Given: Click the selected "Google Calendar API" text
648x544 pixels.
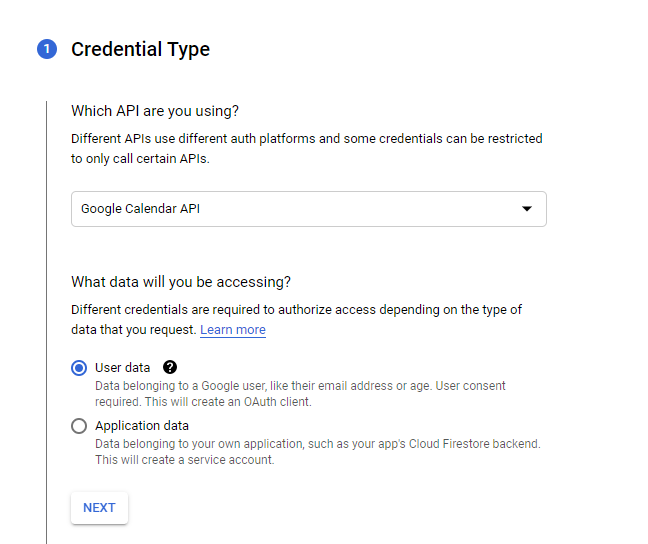Looking at the screenshot, I should coord(141,209).
